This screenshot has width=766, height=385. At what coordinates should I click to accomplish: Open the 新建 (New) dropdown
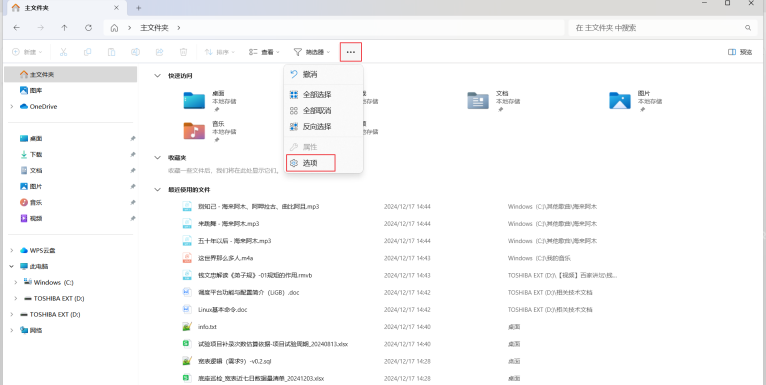(27, 52)
